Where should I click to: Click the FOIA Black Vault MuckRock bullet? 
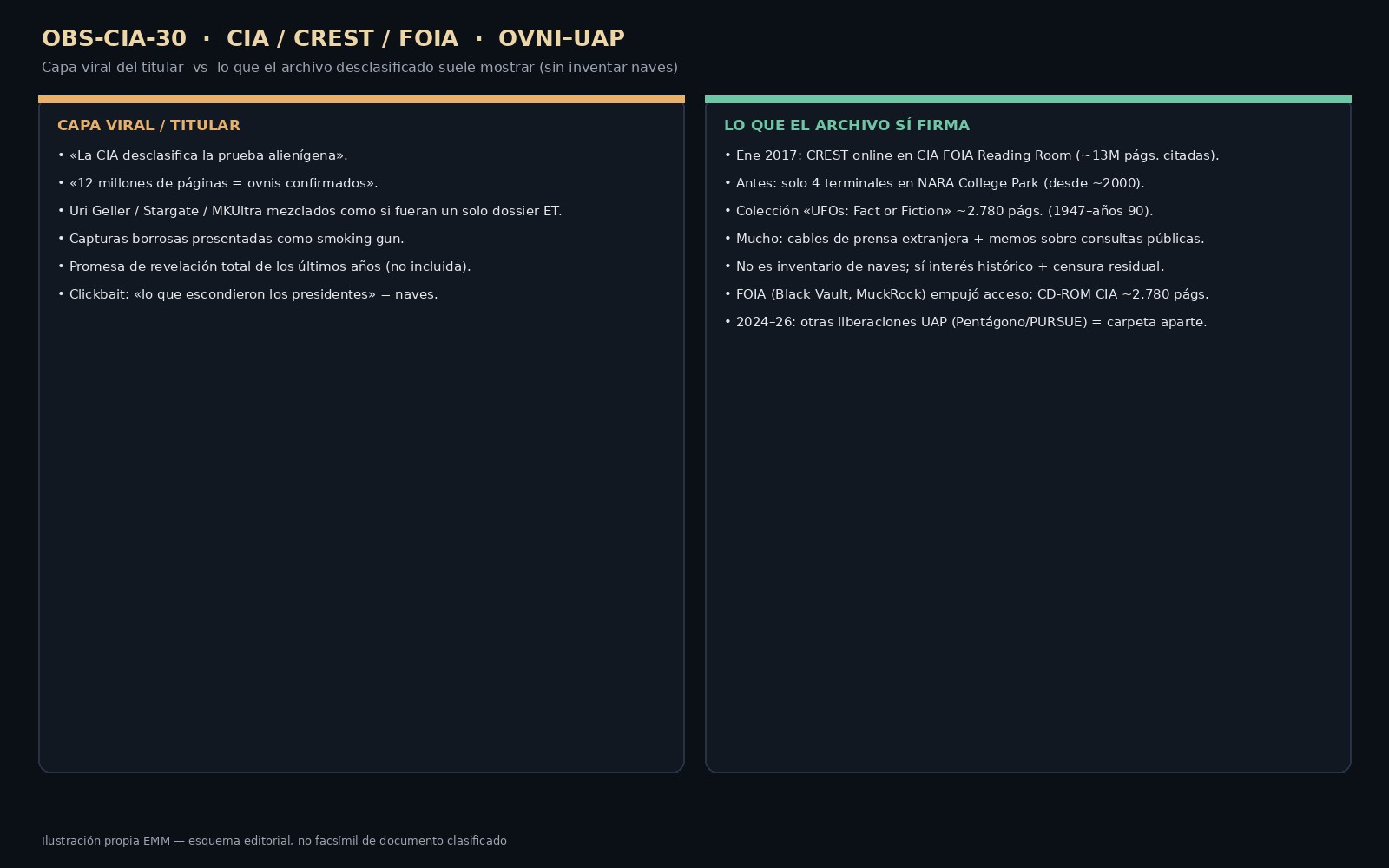coord(966,294)
